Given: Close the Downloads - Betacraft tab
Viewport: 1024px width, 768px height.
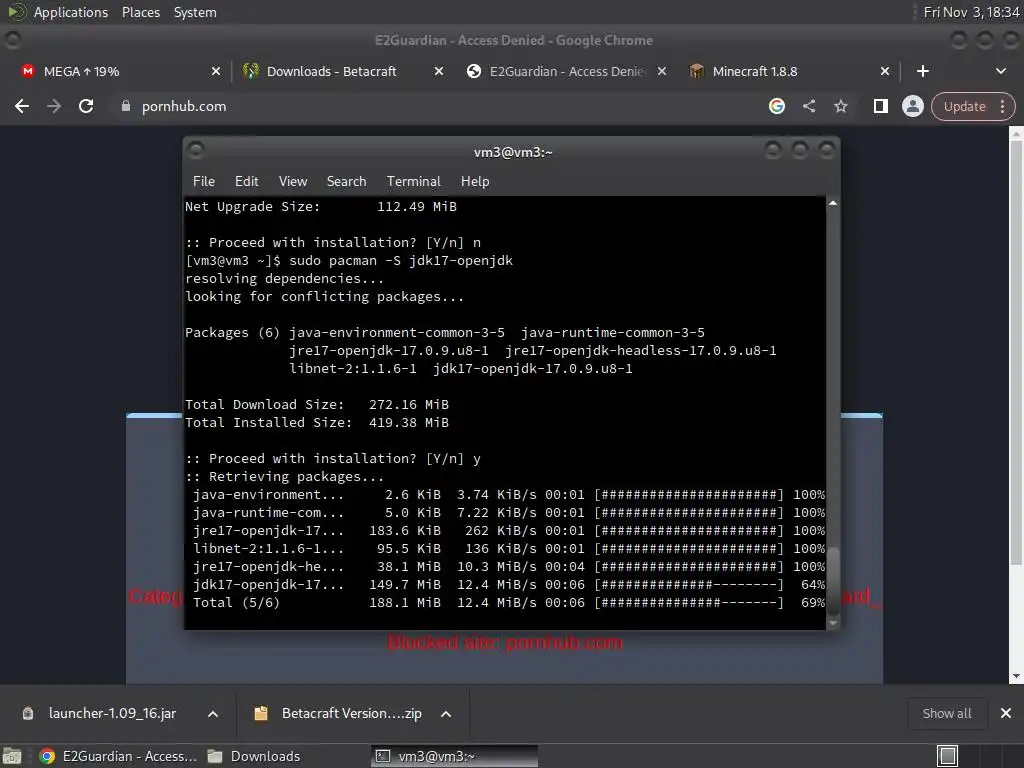Looking at the screenshot, I should click(x=439, y=71).
